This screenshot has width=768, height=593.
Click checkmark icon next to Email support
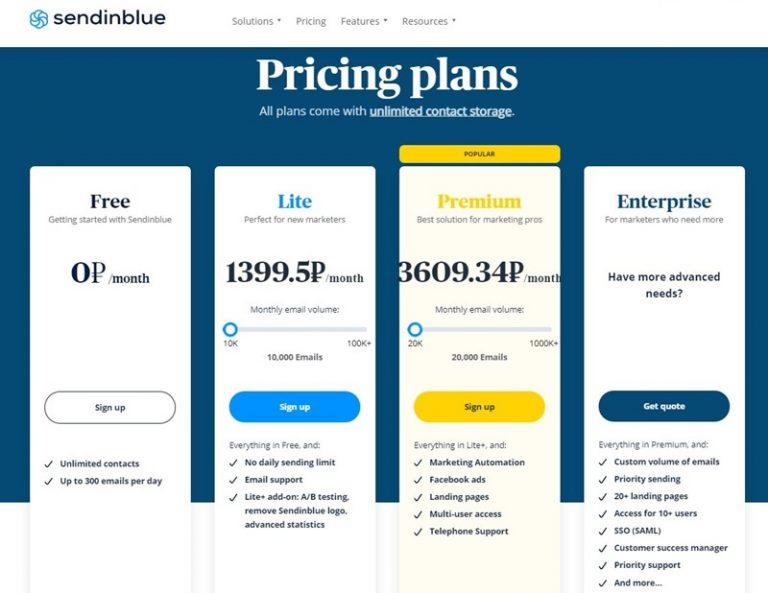pos(233,480)
